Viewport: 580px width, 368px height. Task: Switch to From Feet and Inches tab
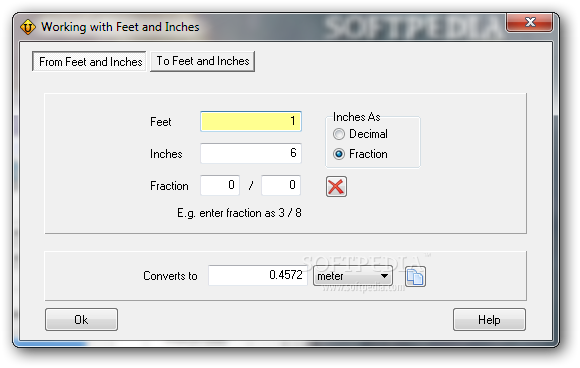[x=89, y=61]
